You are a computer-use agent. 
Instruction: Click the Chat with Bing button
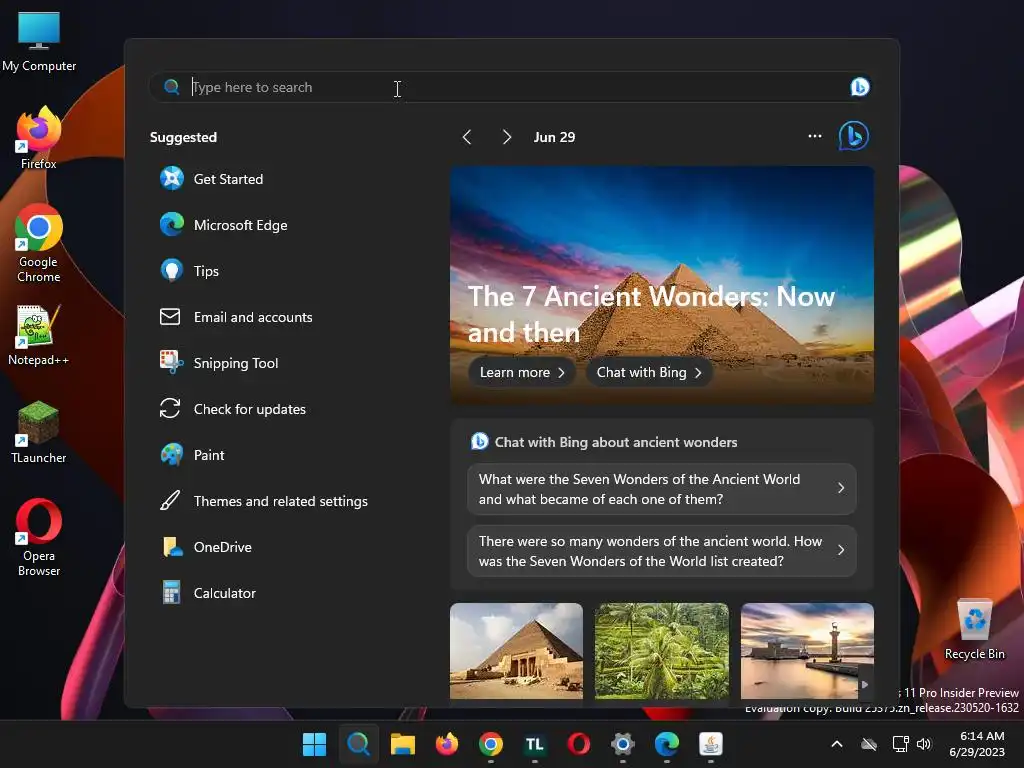[x=648, y=372]
